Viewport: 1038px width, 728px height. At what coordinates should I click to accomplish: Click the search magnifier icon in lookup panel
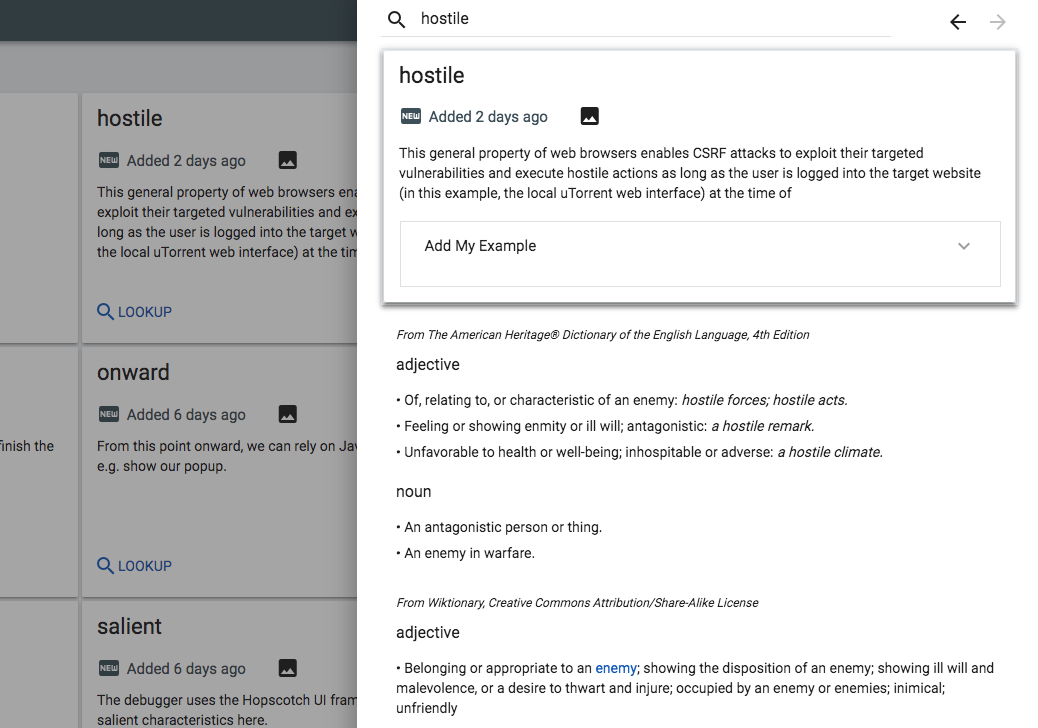[x=397, y=20]
